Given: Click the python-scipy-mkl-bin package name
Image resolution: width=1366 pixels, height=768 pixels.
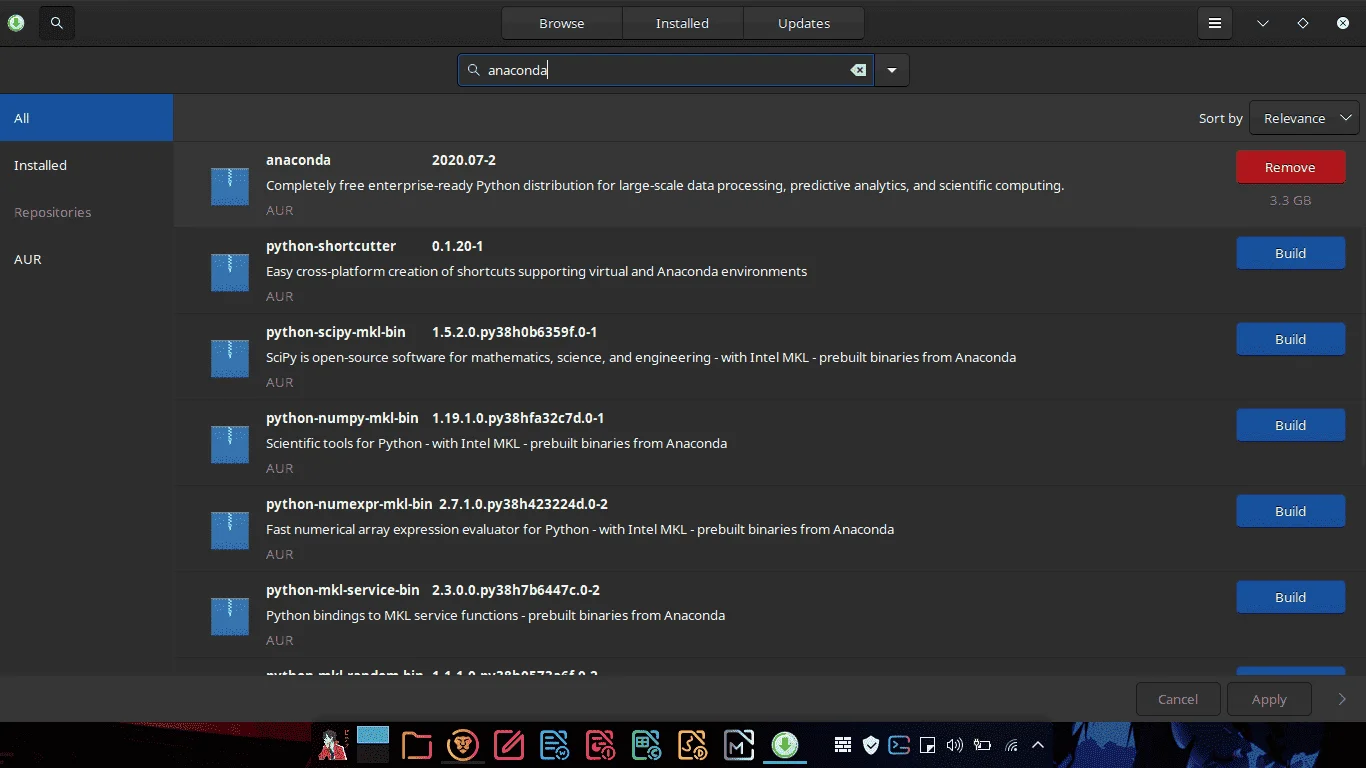Looking at the screenshot, I should point(336,332).
